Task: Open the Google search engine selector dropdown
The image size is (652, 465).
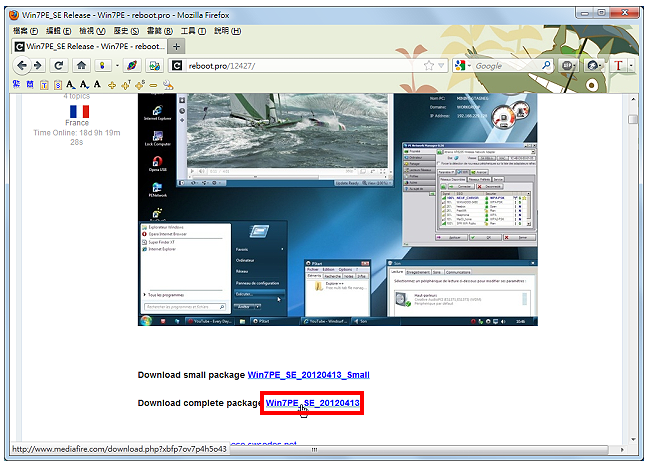Action: (463, 66)
